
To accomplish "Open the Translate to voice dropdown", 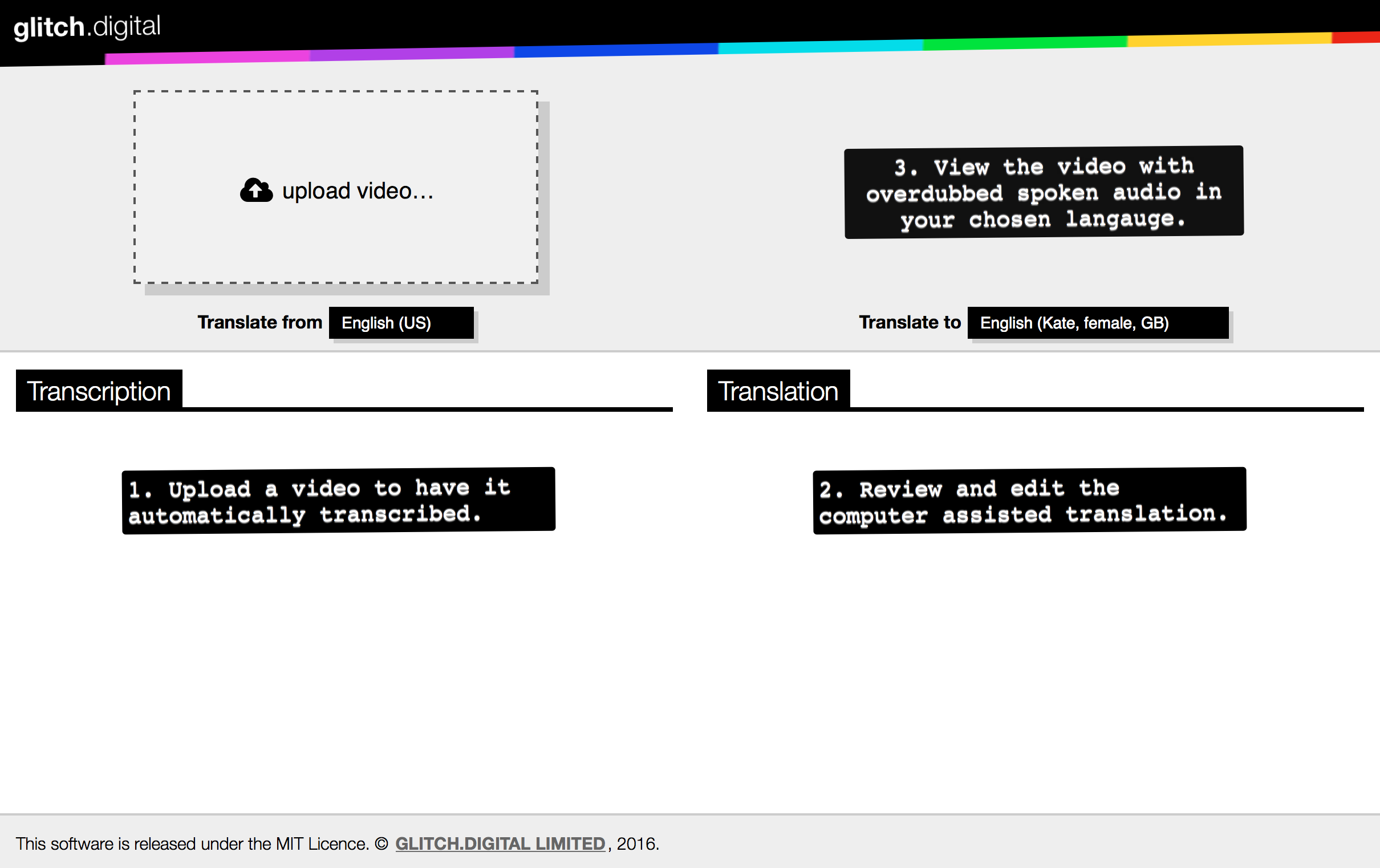I will tap(1098, 323).
